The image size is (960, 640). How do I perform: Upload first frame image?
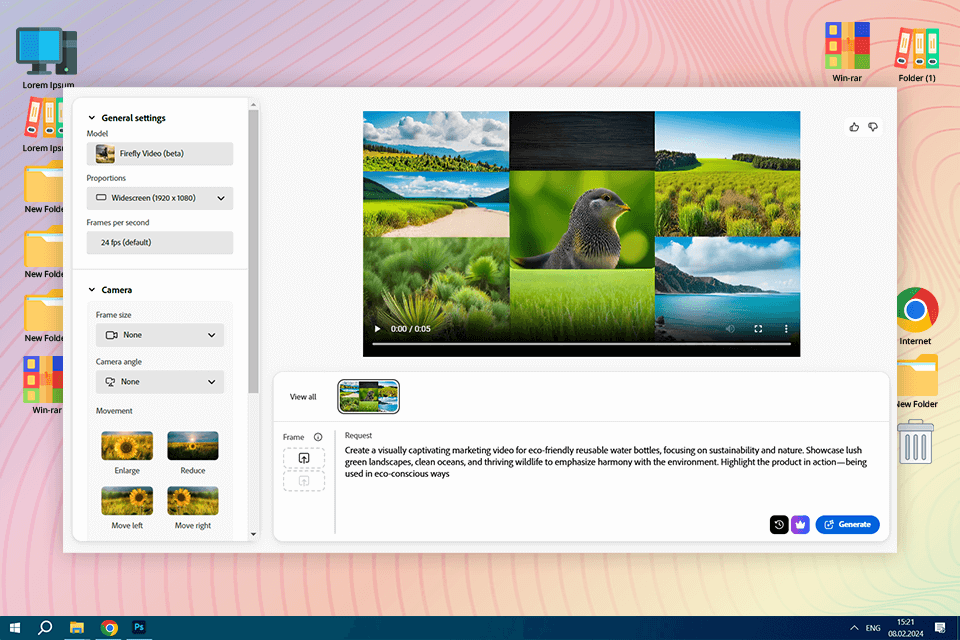(304, 458)
